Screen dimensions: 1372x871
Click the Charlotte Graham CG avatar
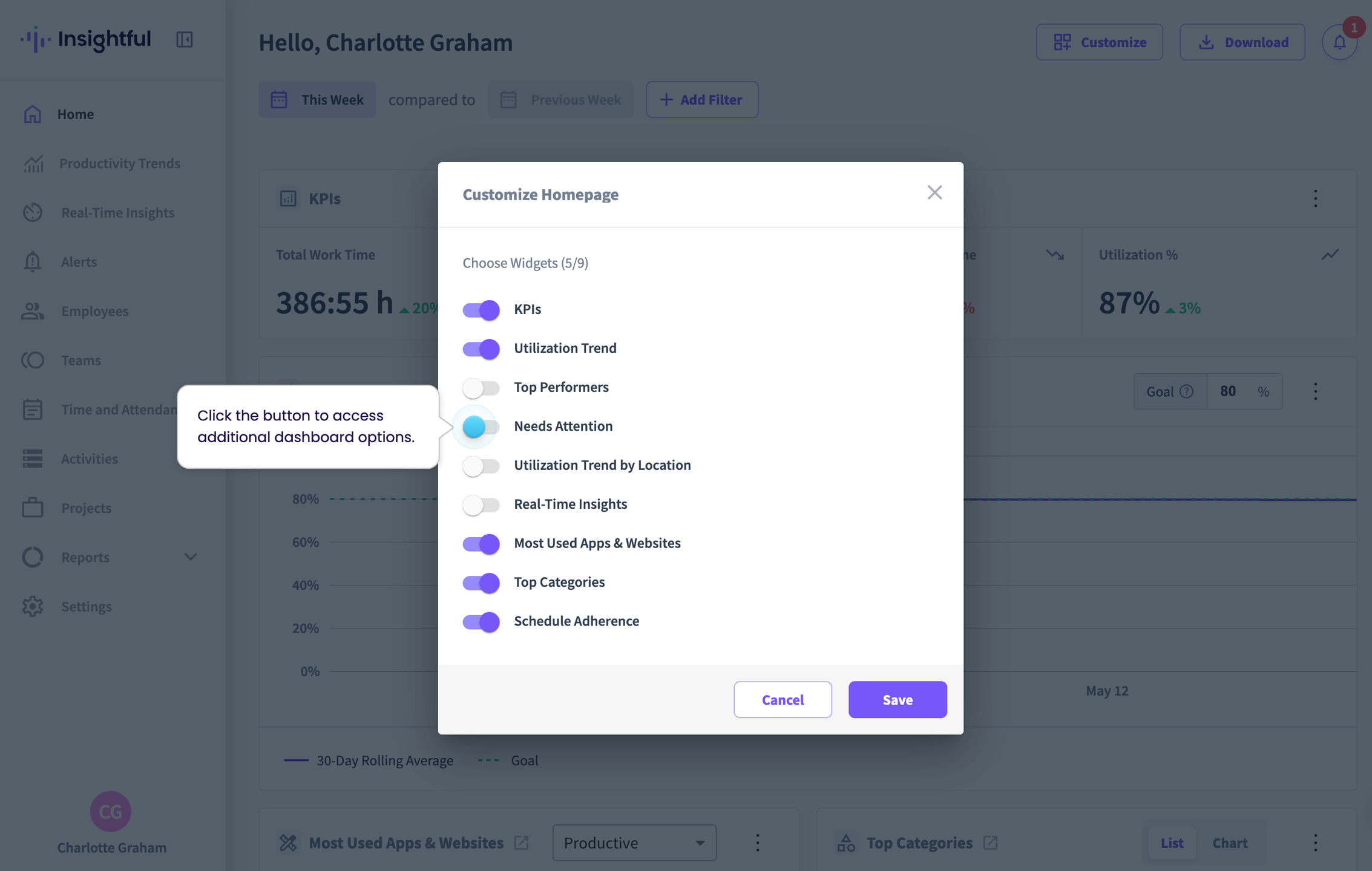pos(111,812)
